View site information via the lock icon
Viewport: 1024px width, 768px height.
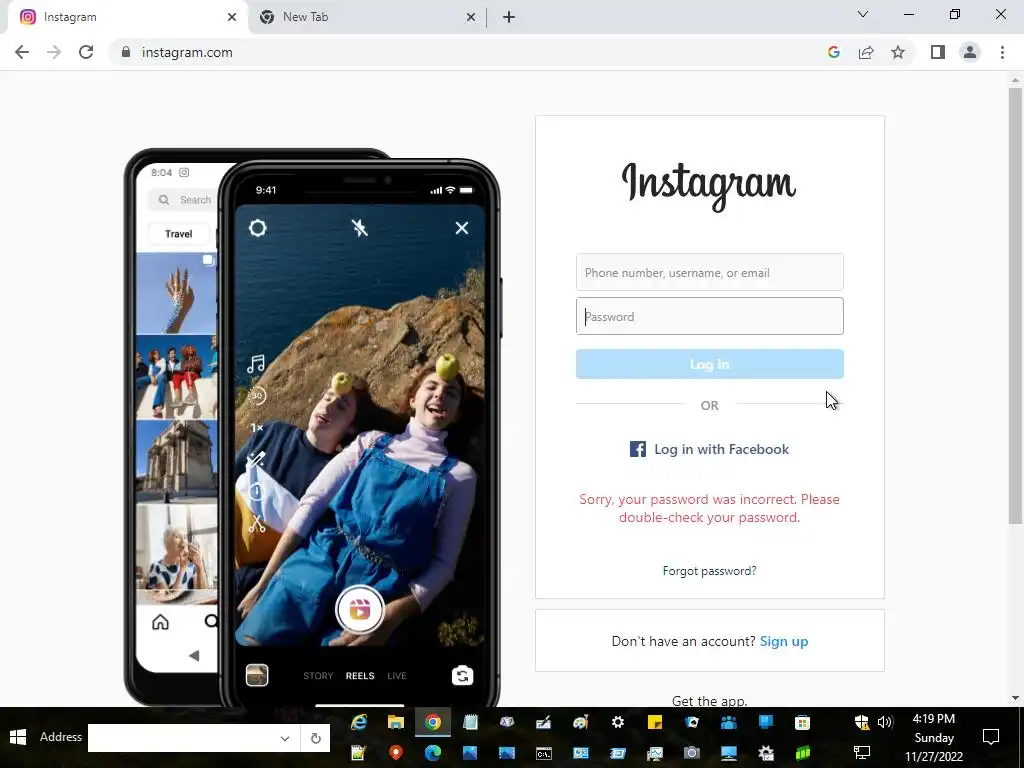[126, 52]
